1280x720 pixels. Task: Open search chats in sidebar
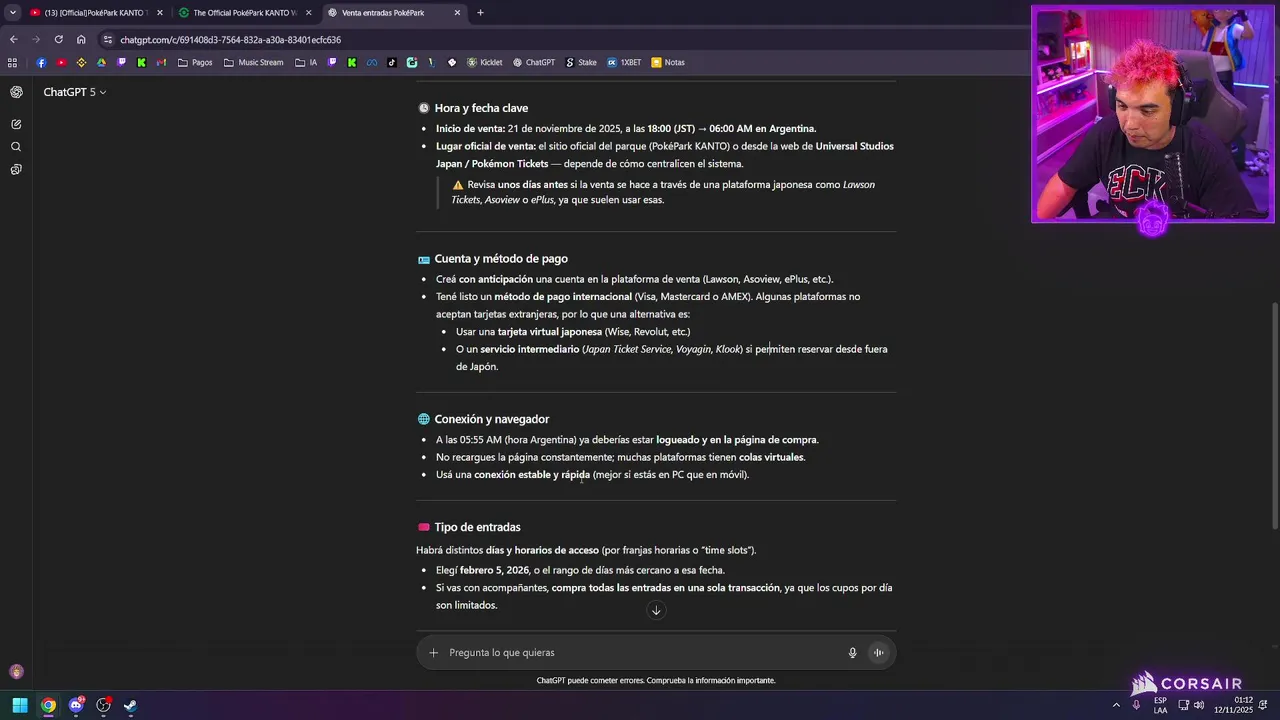[16, 147]
